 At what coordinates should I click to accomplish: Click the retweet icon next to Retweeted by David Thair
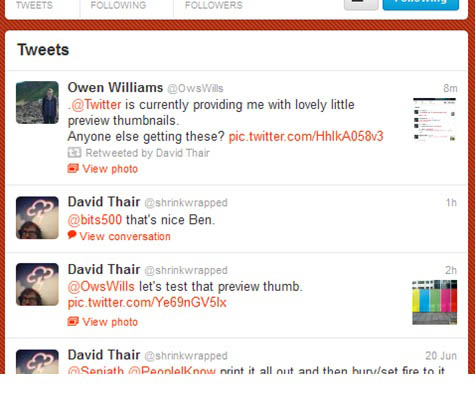point(74,153)
